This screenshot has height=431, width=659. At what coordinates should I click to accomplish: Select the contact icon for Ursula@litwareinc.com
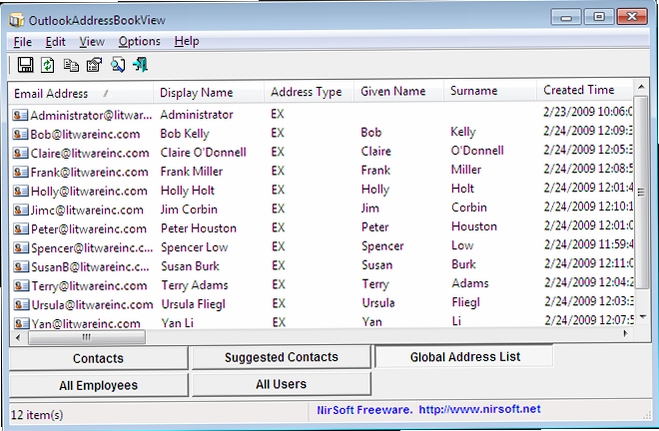point(21,305)
